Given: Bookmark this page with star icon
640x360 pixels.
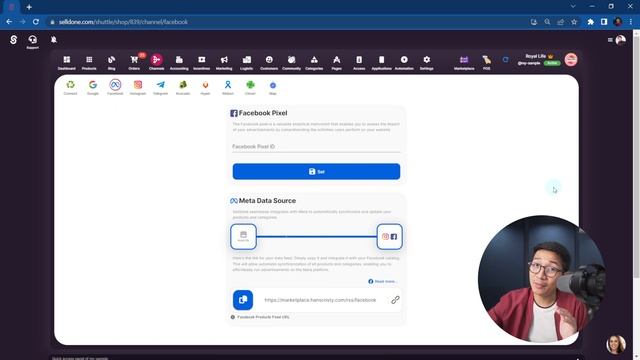Looking at the screenshot, I should click(x=574, y=22).
